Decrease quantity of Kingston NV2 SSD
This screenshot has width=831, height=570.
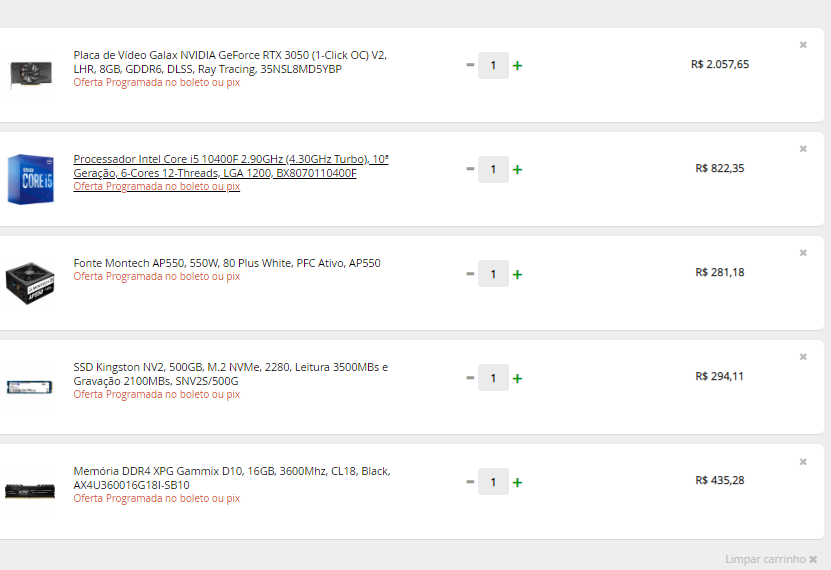470,378
